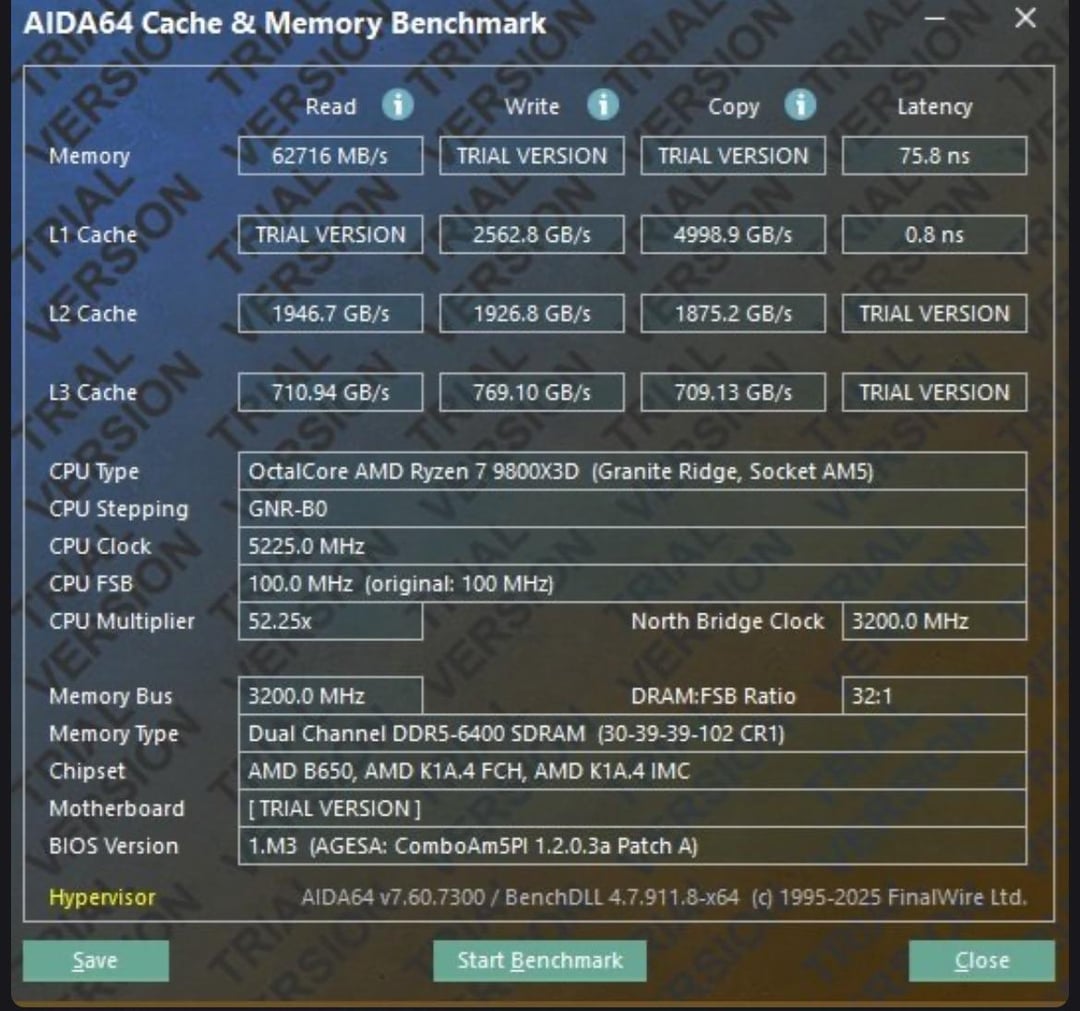Image resolution: width=1080 pixels, height=1011 pixels.
Task: Click the Memory Copy TRIAL VERSION cell
Action: click(x=733, y=156)
